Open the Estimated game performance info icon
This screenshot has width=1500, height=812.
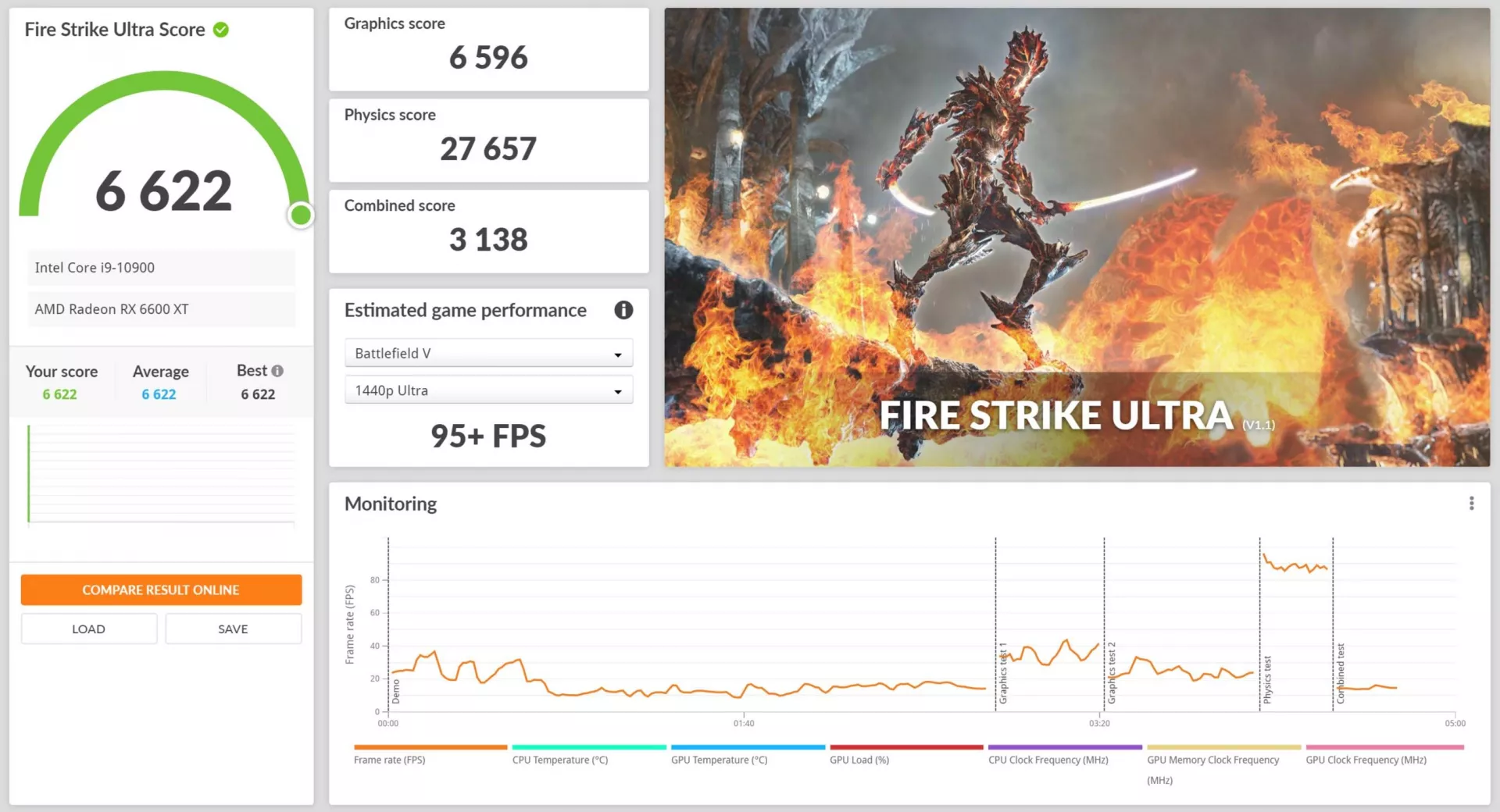pyautogui.click(x=623, y=310)
